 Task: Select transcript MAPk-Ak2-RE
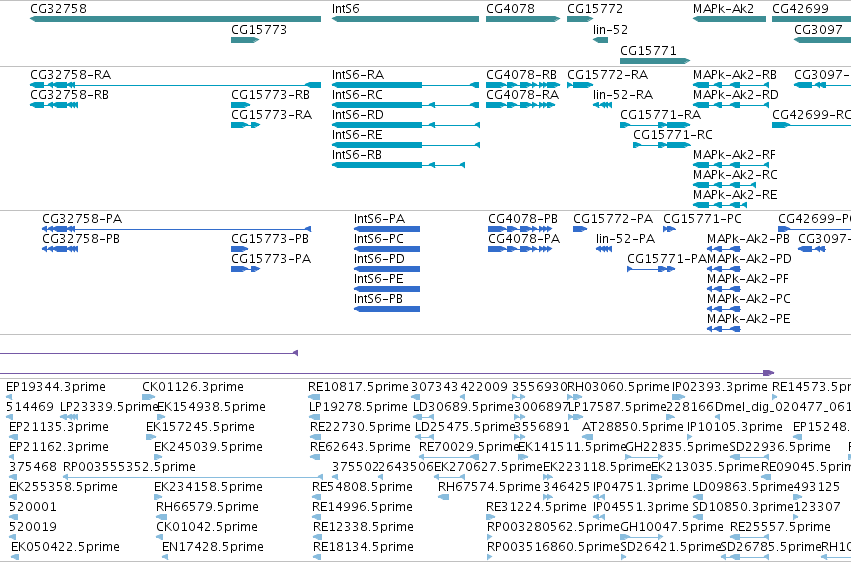(x=720, y=205)
